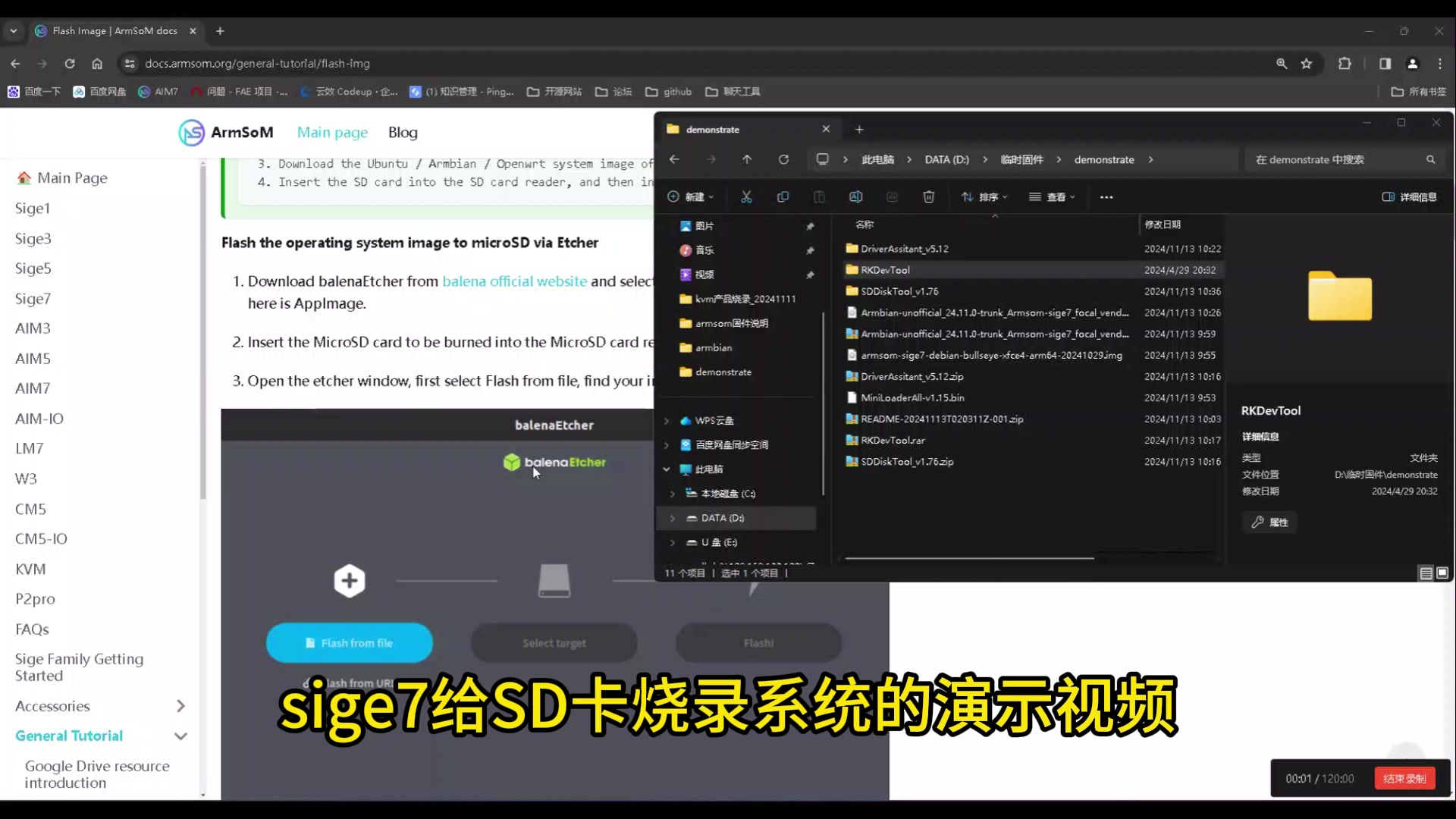Click the red stop recording button
Screen dimensions: 1456x819
[x=1404, y=779]
